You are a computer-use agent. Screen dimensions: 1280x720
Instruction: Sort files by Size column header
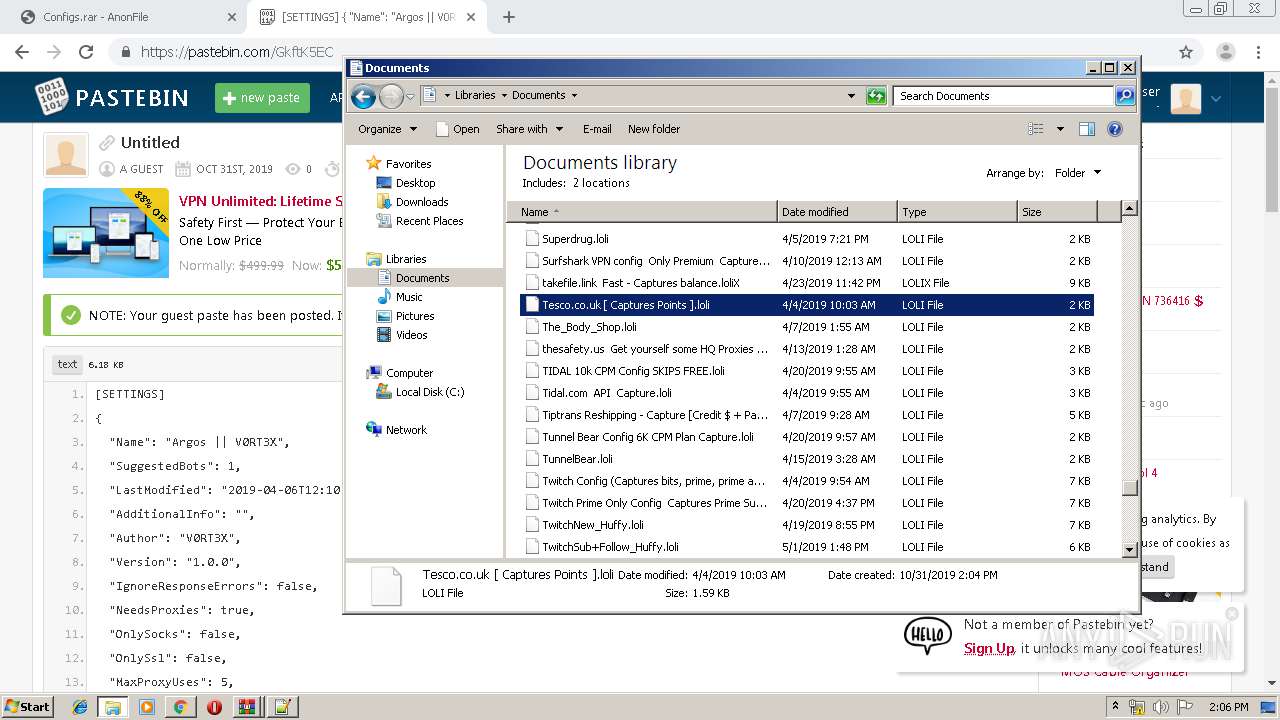1057,212
